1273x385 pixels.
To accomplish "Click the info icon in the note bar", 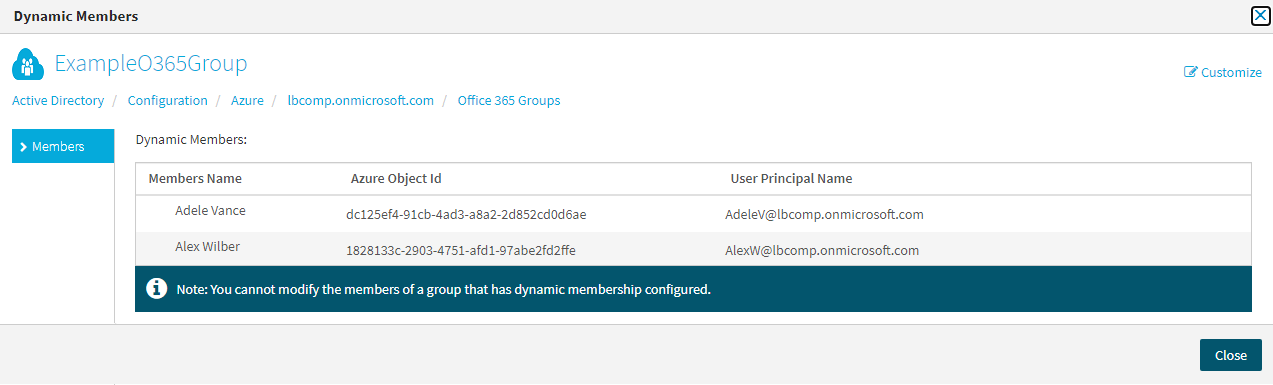I will point(156,289).
